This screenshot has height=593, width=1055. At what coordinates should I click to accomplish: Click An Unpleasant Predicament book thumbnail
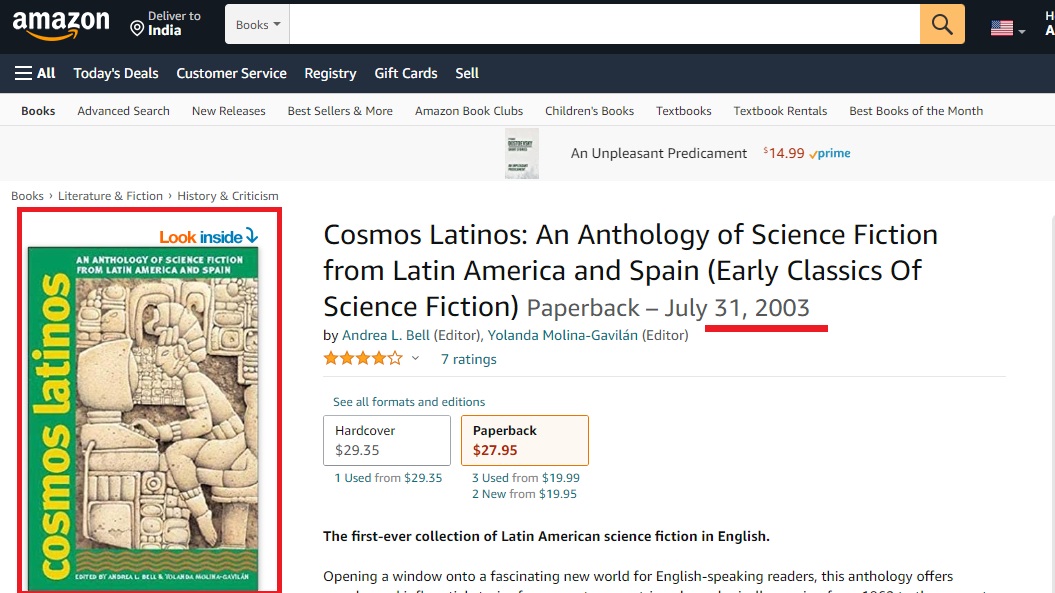(521, 153)
